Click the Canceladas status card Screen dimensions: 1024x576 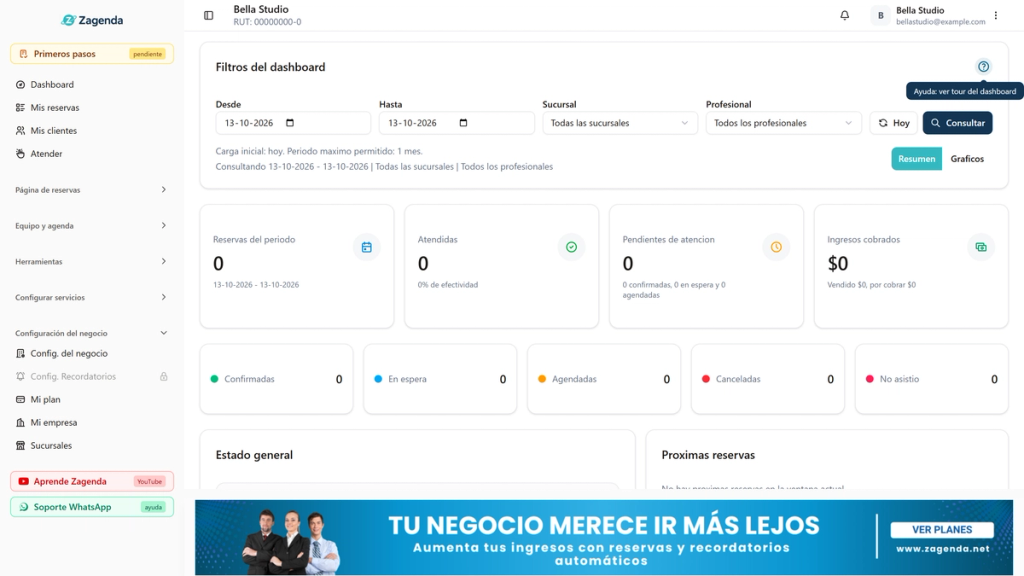click(768, 379)
